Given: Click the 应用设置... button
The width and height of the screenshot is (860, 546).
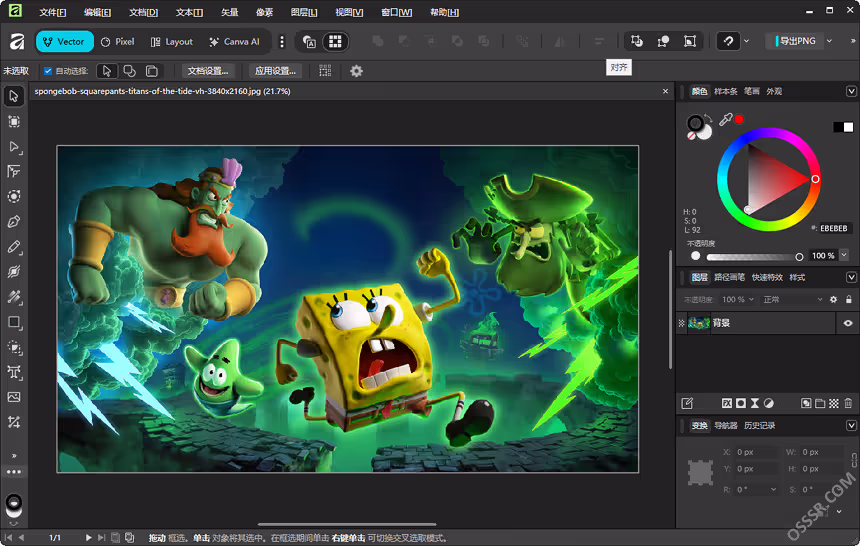Looking at the screenshot, I should [x=275, y=71].
